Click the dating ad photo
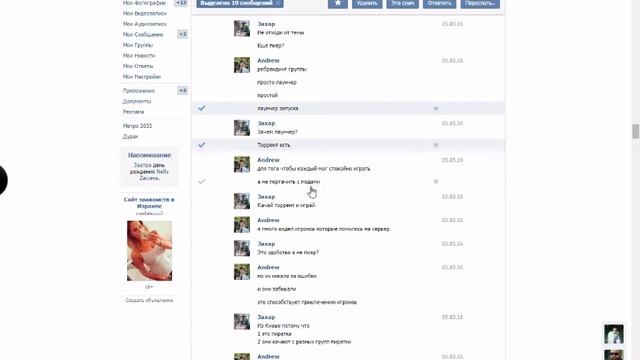This screenshot has height=360, width=640. pyautogui.click(x=149, y=251)
